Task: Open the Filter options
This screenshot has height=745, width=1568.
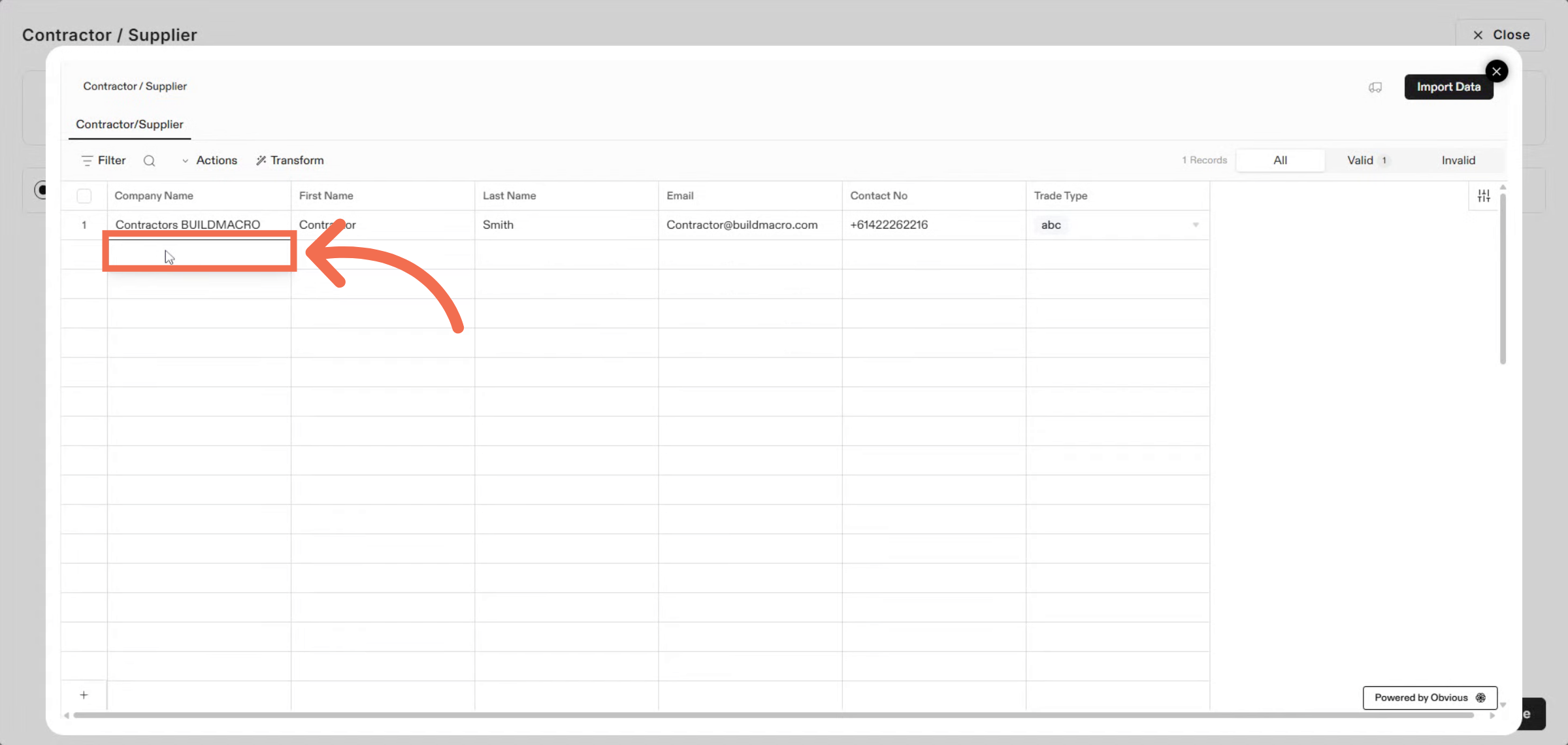Action: [103, 161]
